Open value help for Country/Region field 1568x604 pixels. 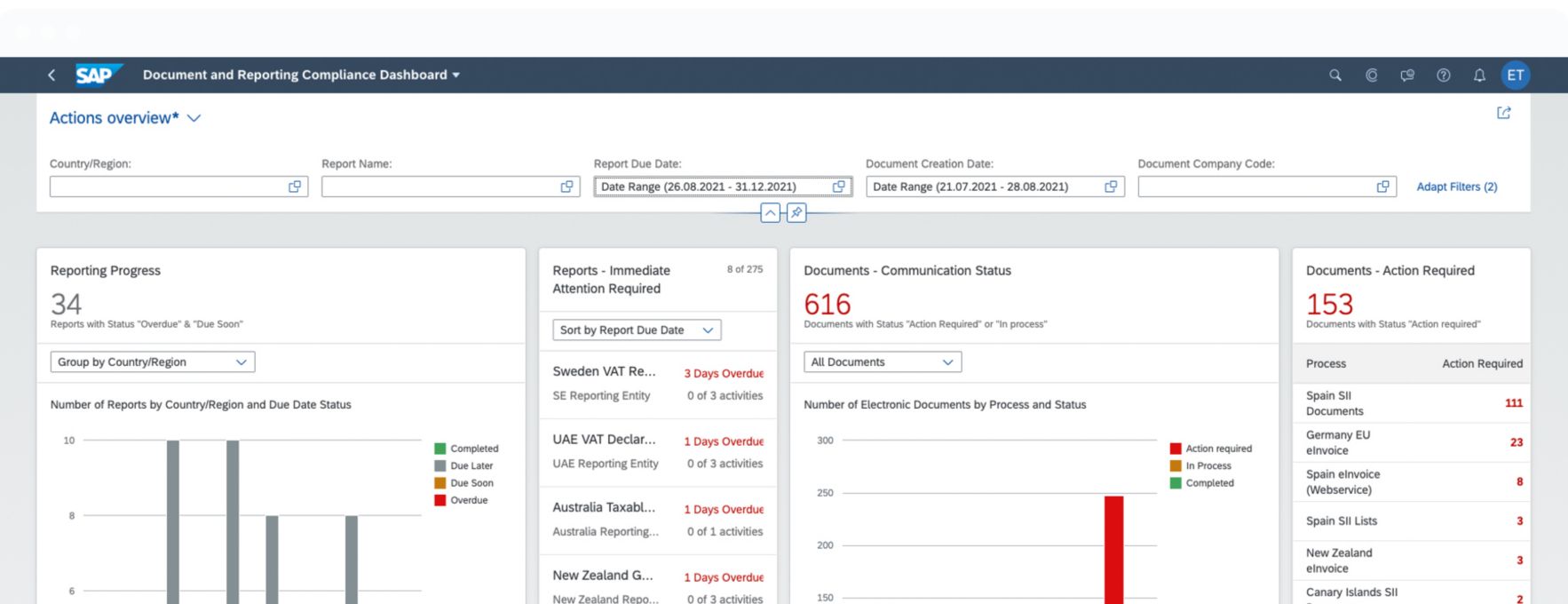[295, 187]
